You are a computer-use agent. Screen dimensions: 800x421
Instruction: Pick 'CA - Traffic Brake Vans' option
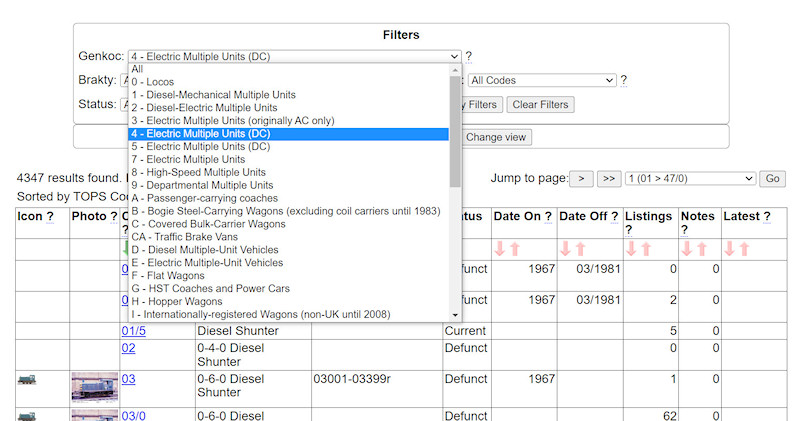[188, 237]
